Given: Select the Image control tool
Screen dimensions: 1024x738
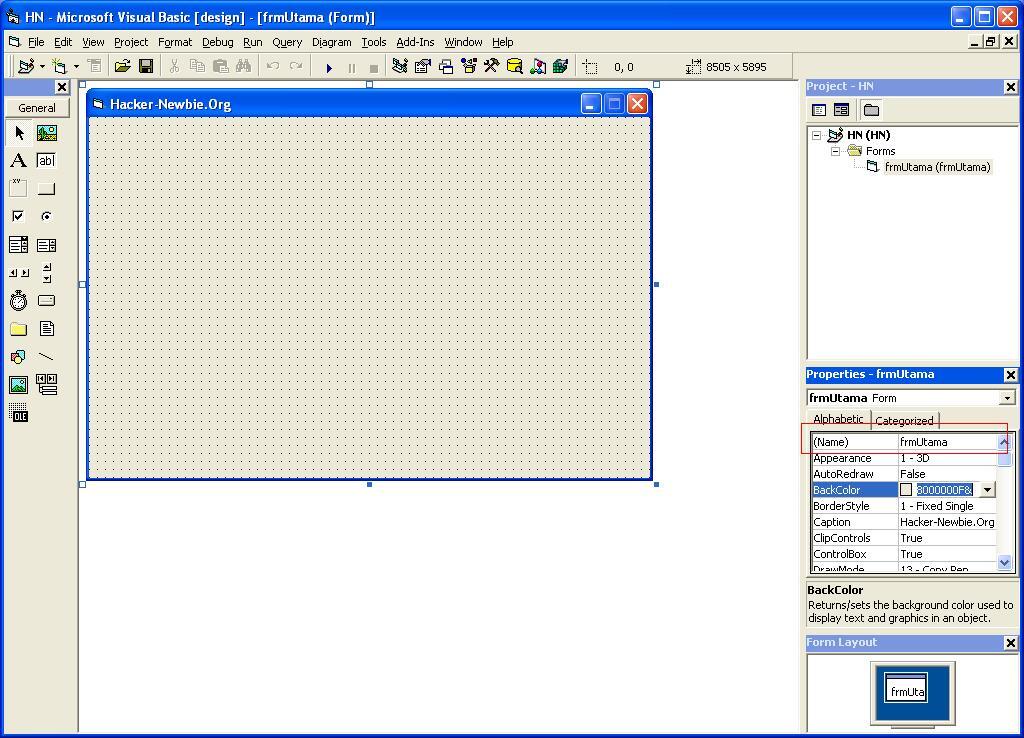Looking at the screenshot, I should pos(18,384).
